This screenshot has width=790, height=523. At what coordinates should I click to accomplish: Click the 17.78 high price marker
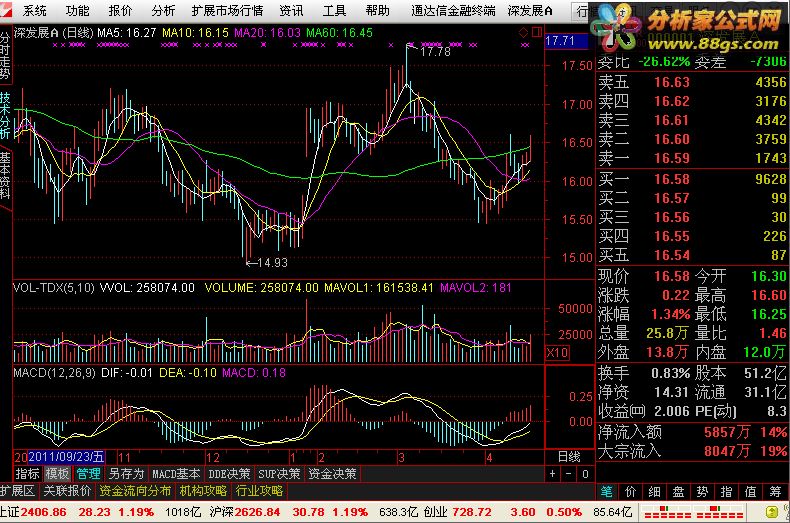click(435, 51)
